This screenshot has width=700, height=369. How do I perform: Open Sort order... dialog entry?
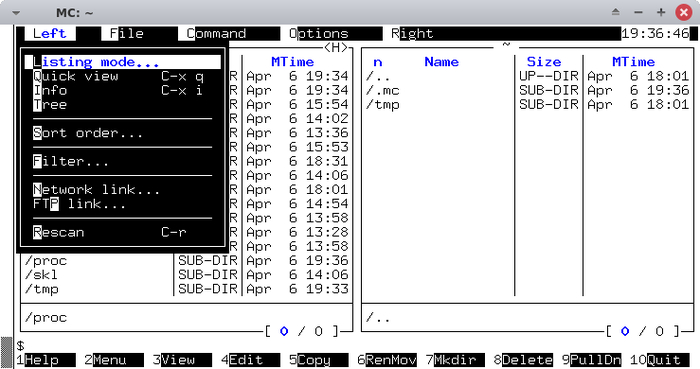click(123, 133)
